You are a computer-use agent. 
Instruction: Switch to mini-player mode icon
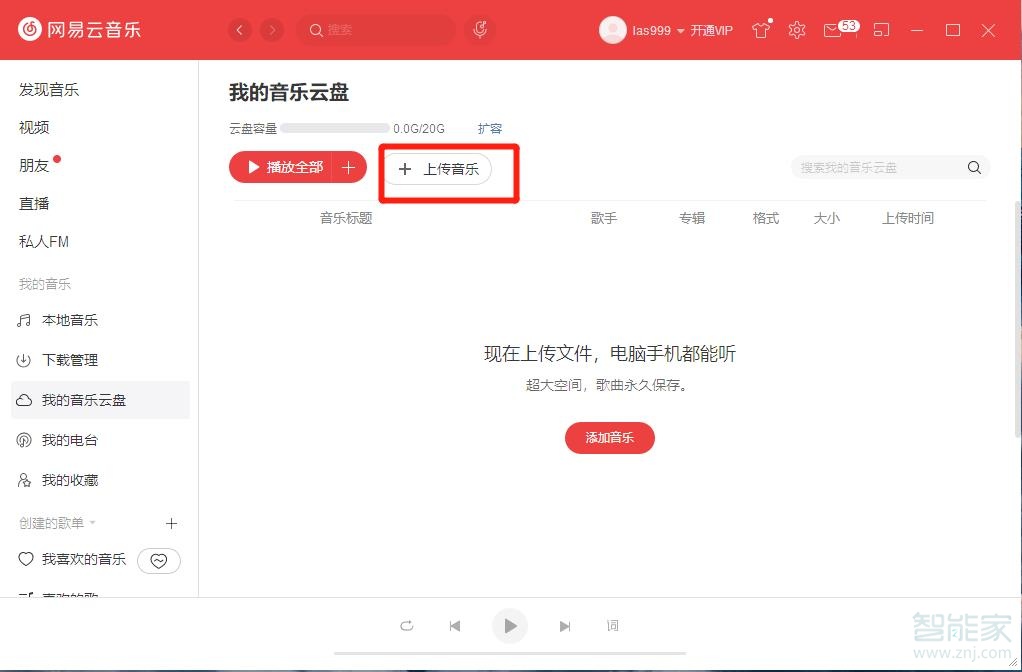click(x=881, y=30)
